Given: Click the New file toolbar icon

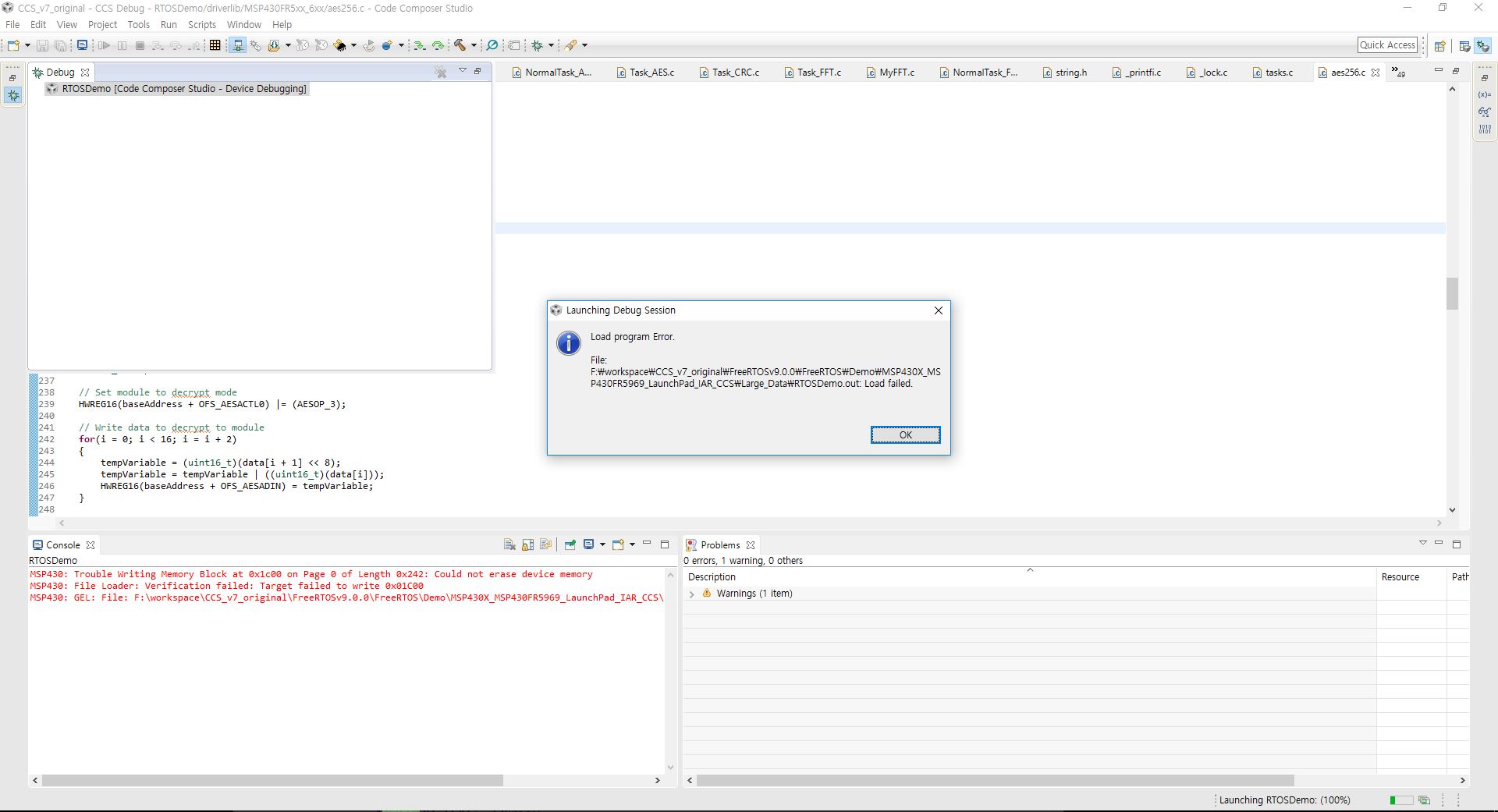Looking at the screenshot, I should [13, 45].
